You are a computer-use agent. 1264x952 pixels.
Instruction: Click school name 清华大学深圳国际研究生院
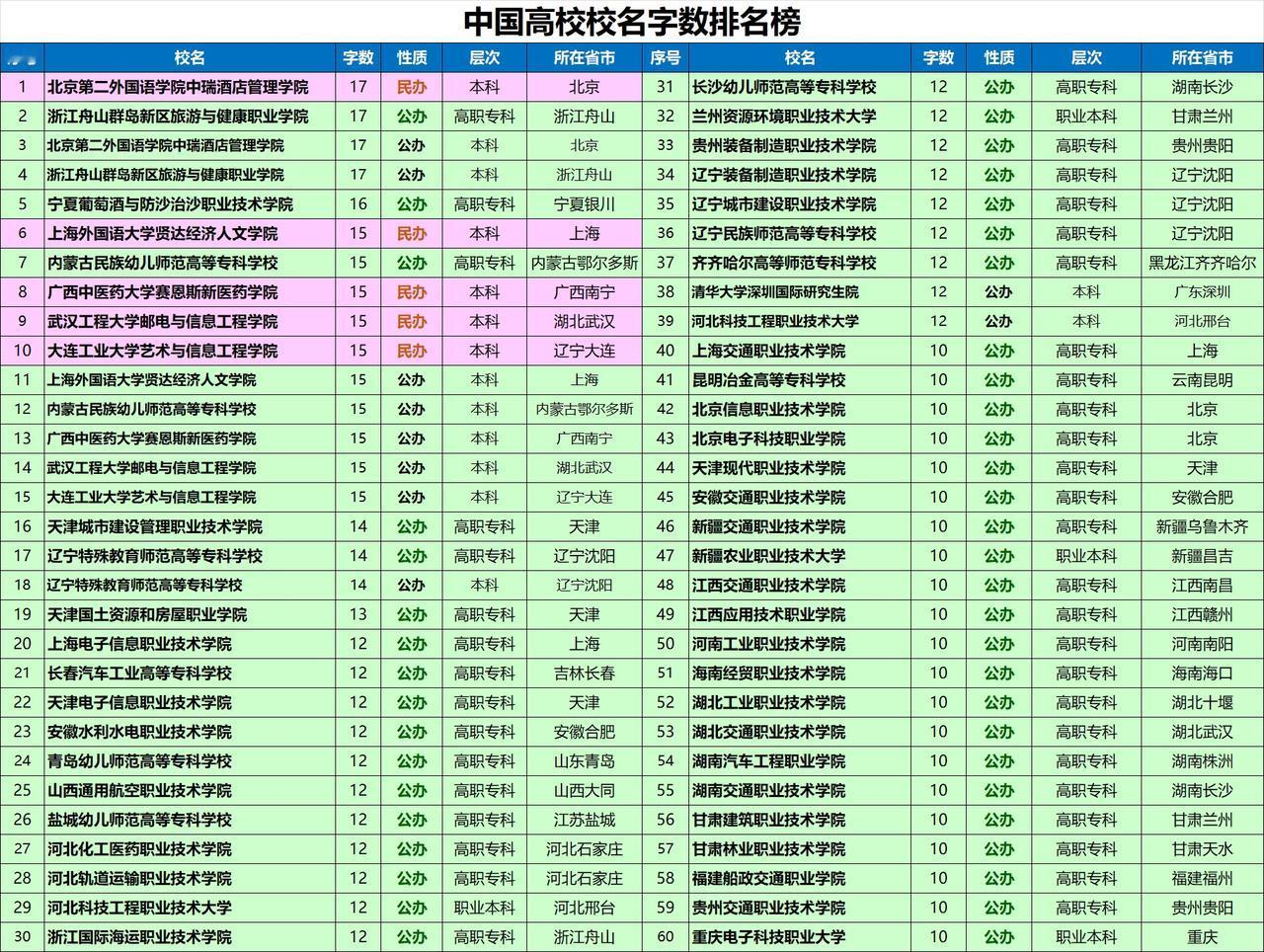click(x=775, y=292)
